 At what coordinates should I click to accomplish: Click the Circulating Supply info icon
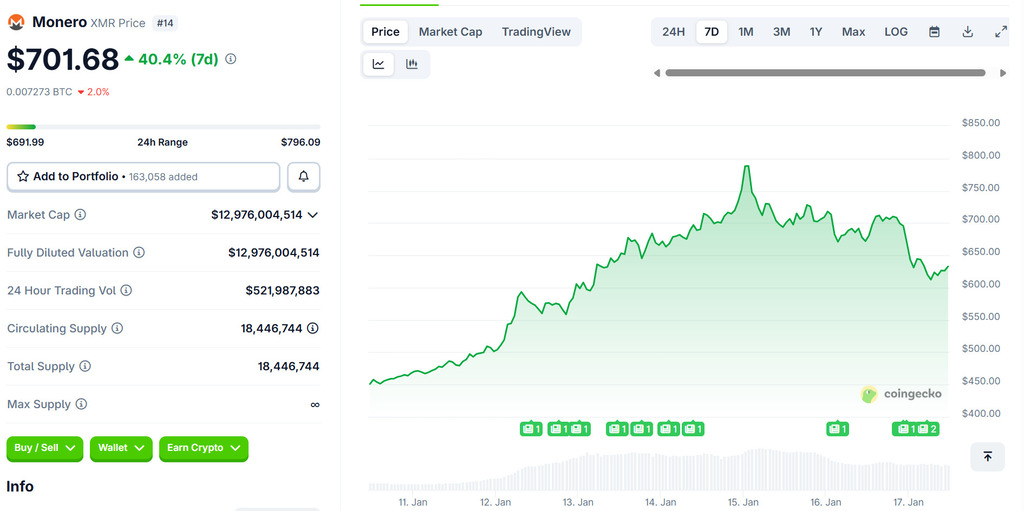117,329
